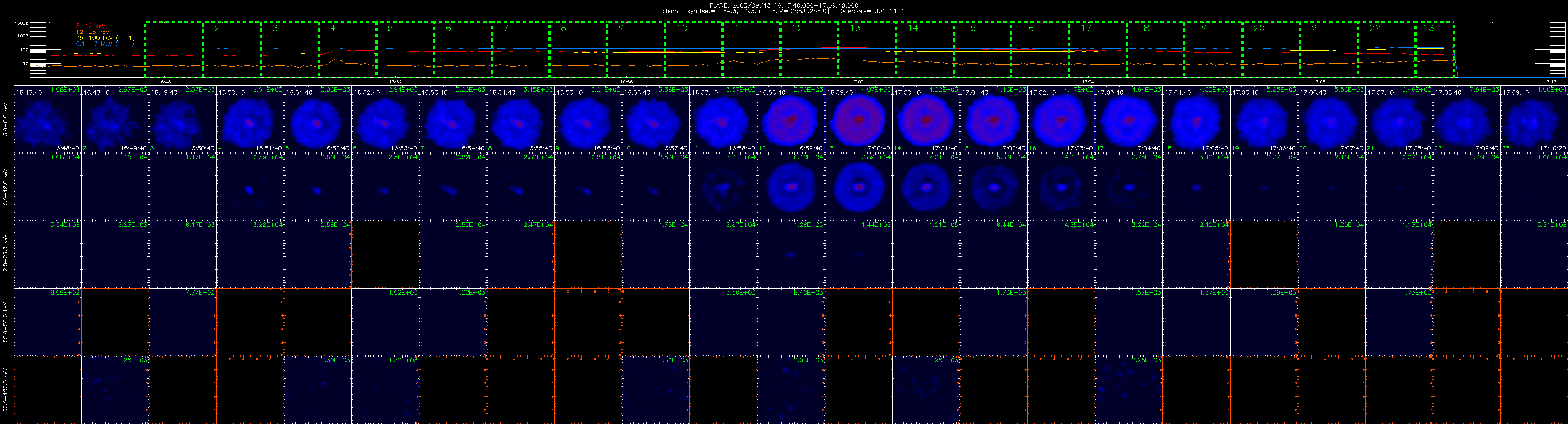Image resolution: width=1568 pixels, height=424 pixels.
Task: Choose the 3.0-6.0 keV image starting 17:01:40
Action: [994, 119]
